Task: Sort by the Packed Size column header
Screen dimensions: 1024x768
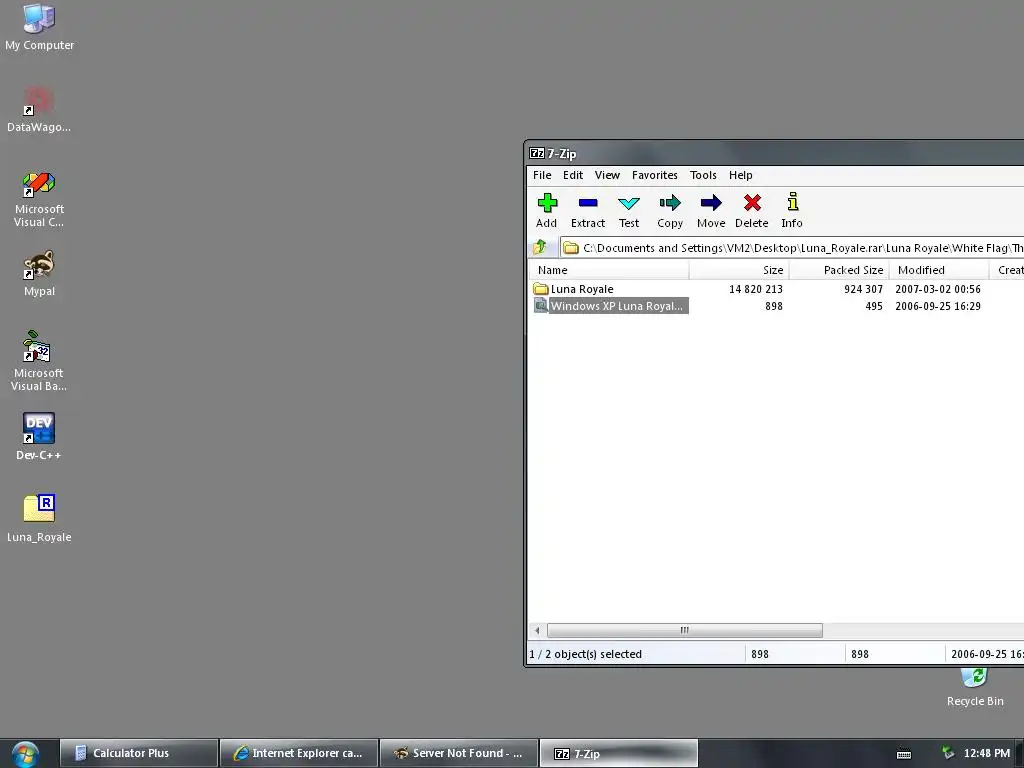Action: (839, 270)
